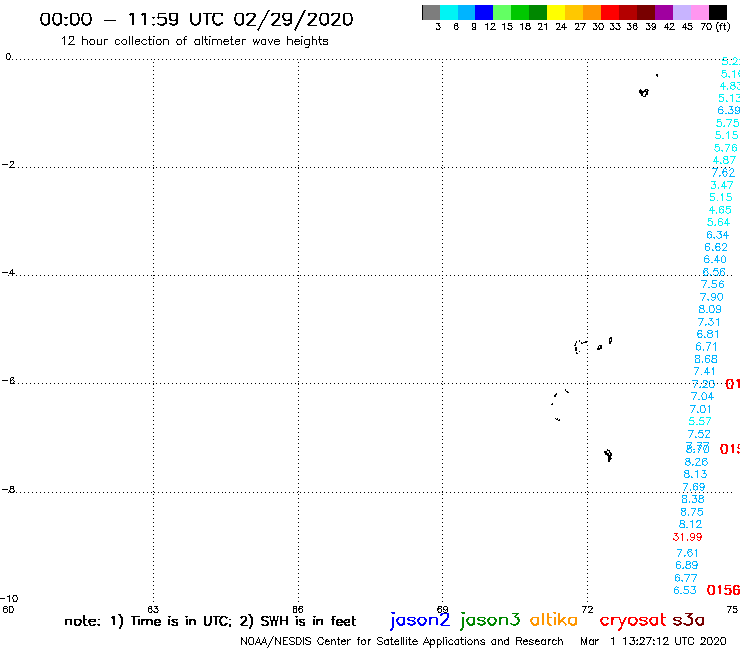
Task: Select the 8.38 wave height reading
Action: 692,499
